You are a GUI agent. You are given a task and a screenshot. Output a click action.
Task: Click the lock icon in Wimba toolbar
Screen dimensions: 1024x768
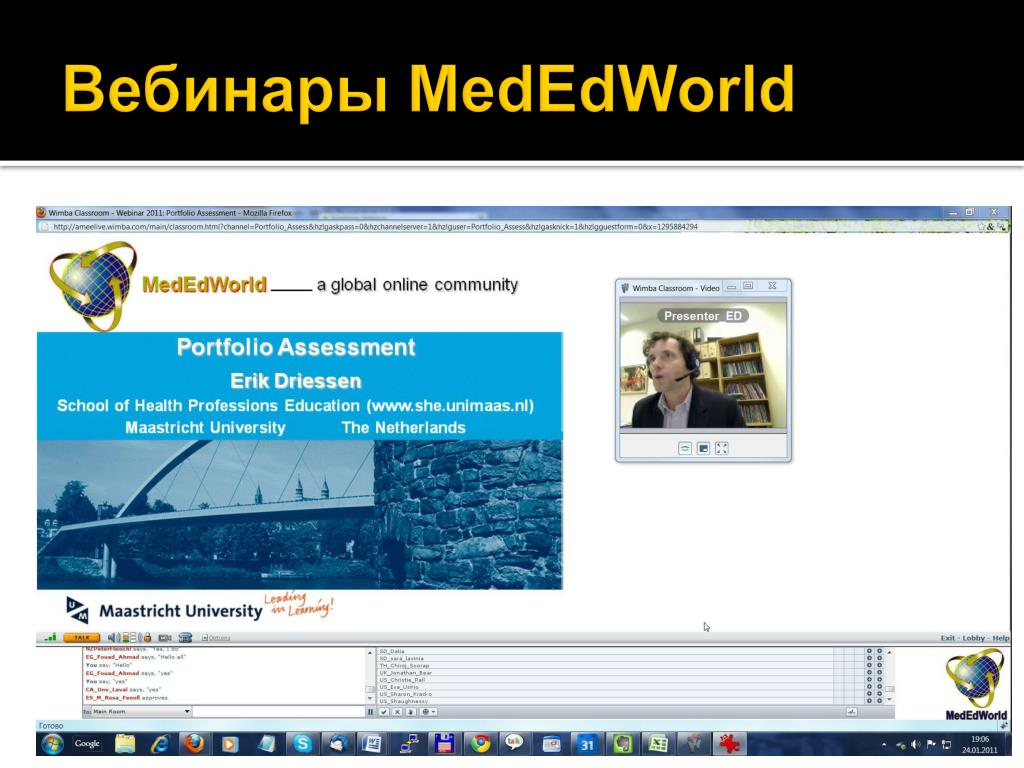click(148, 637)
